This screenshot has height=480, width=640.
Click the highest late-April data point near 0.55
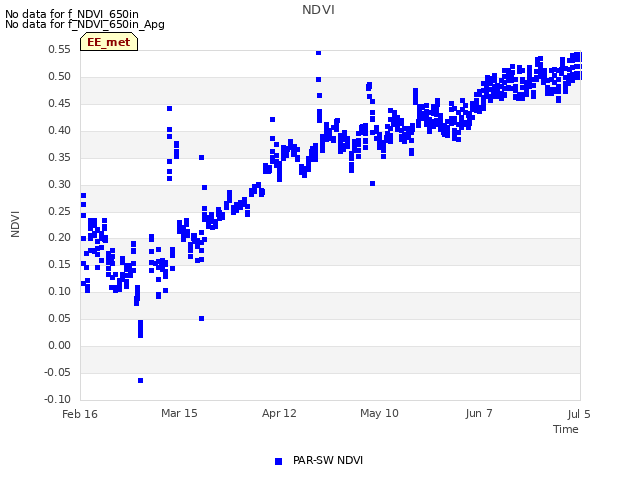[318, 53]
